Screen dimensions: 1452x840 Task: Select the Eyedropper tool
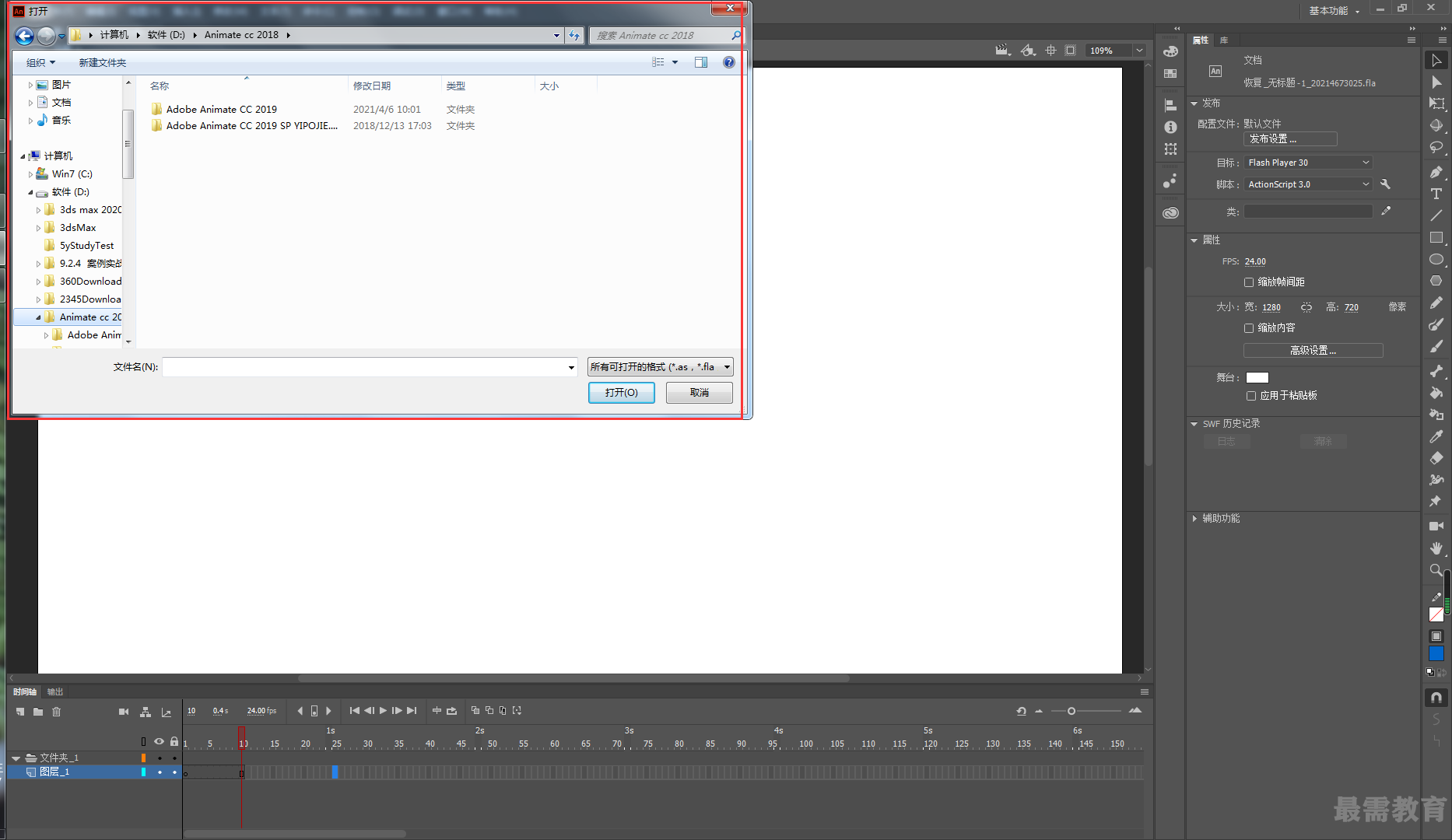pyautogui.click(x=1436, y=436)
